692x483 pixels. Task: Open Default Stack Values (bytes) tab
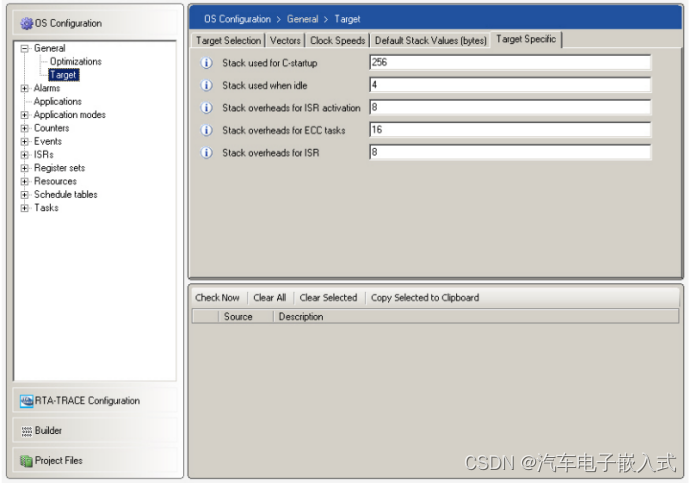click(430, 41)
